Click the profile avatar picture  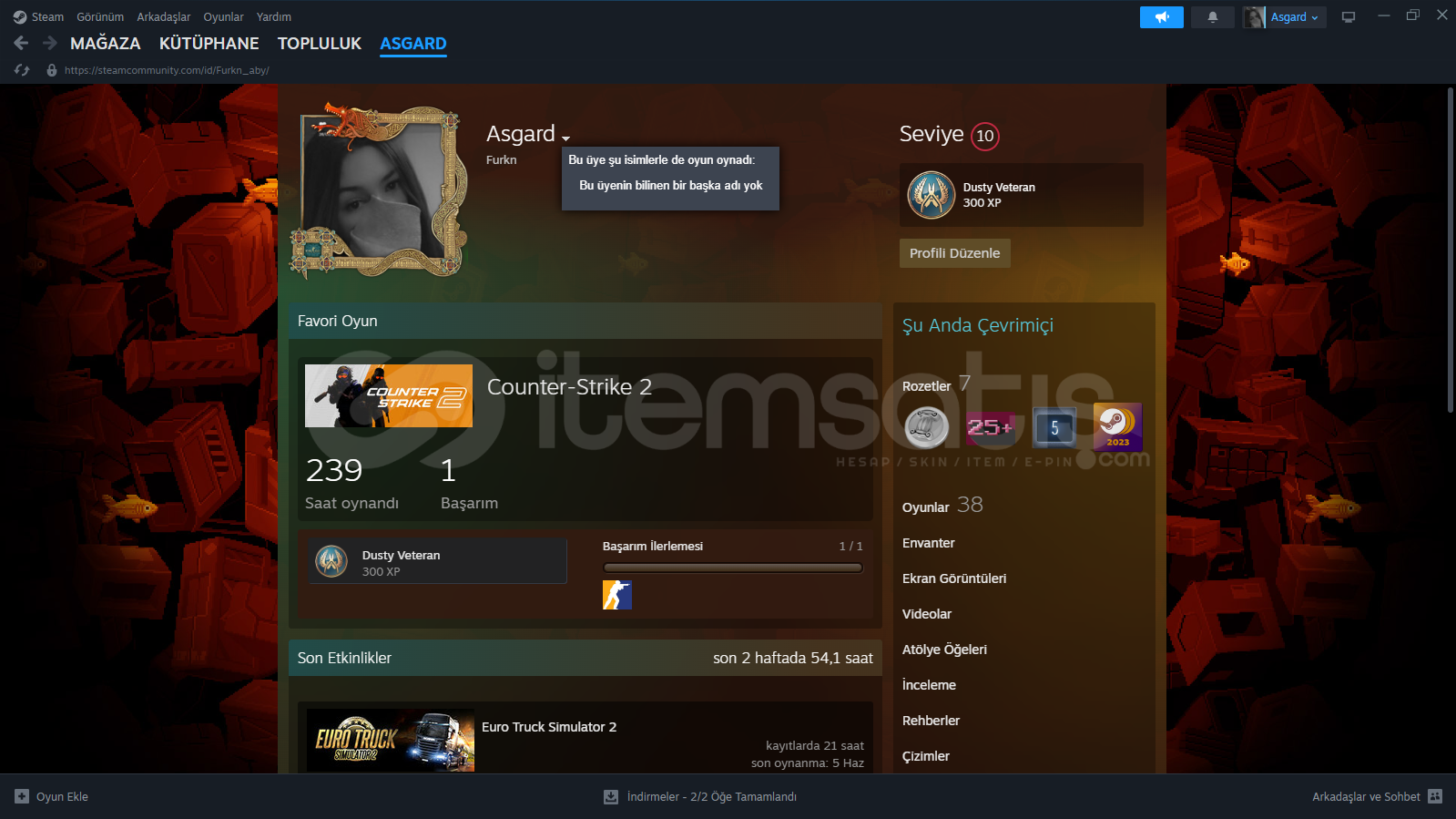point(379,192)
